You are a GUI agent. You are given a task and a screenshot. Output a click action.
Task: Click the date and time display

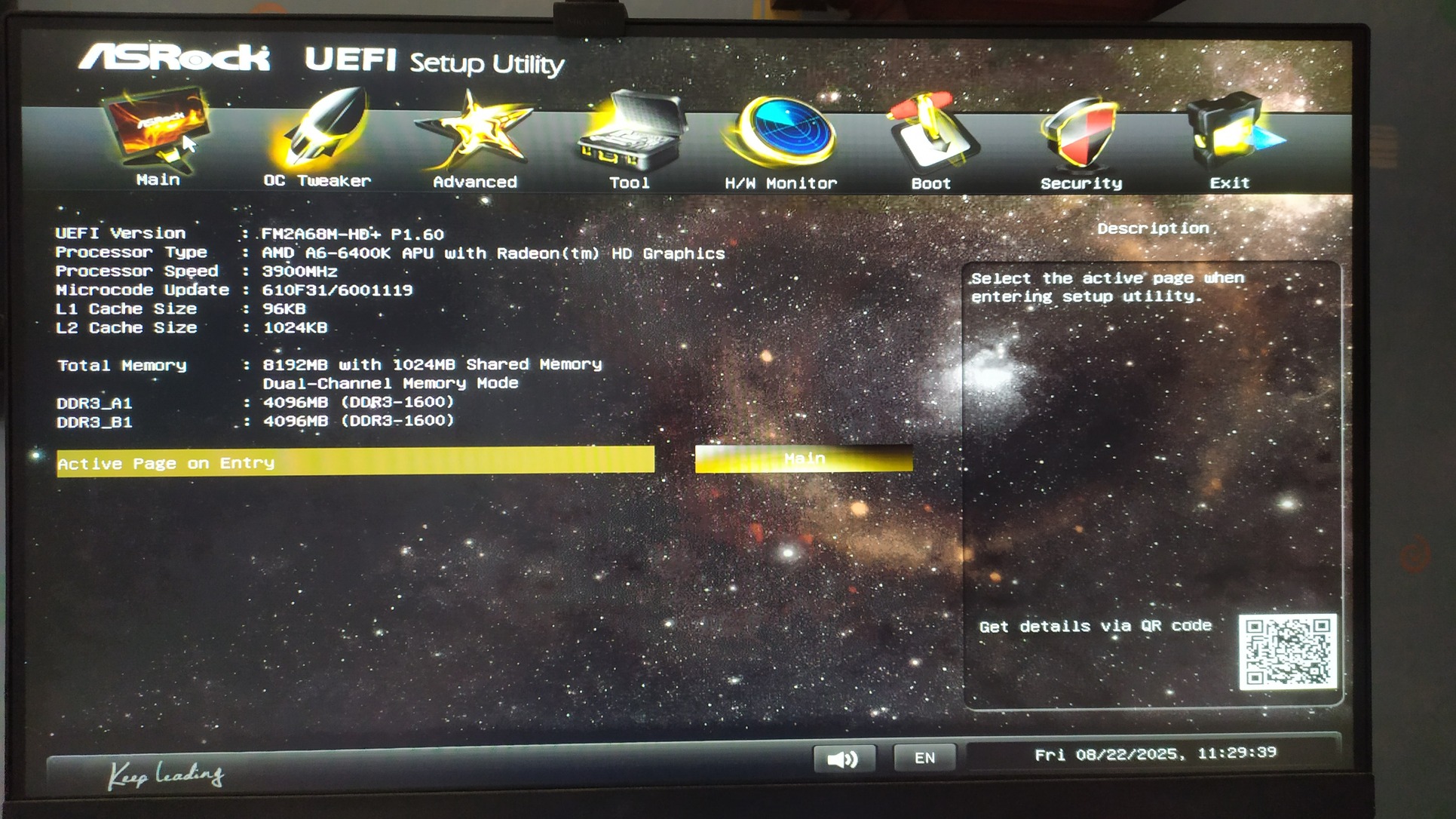pyautogui.click(x=1155, y=753)
